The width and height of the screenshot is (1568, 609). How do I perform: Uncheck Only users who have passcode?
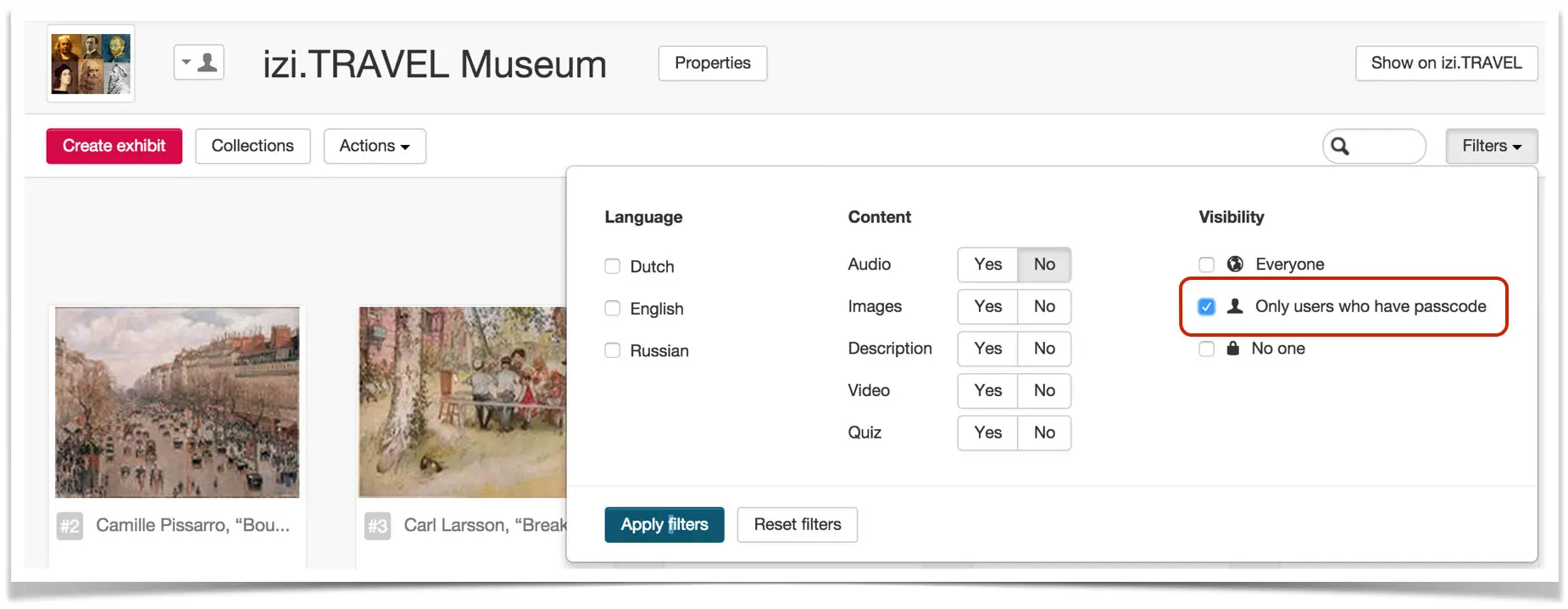point(1206,306)
